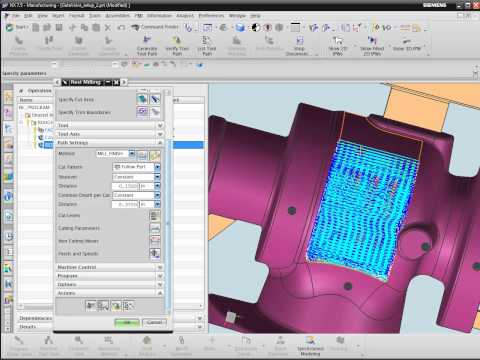Open the Non Cutting Moves icon
The height and width of the screenshot is (360, 480).
(x=155, y=241)
